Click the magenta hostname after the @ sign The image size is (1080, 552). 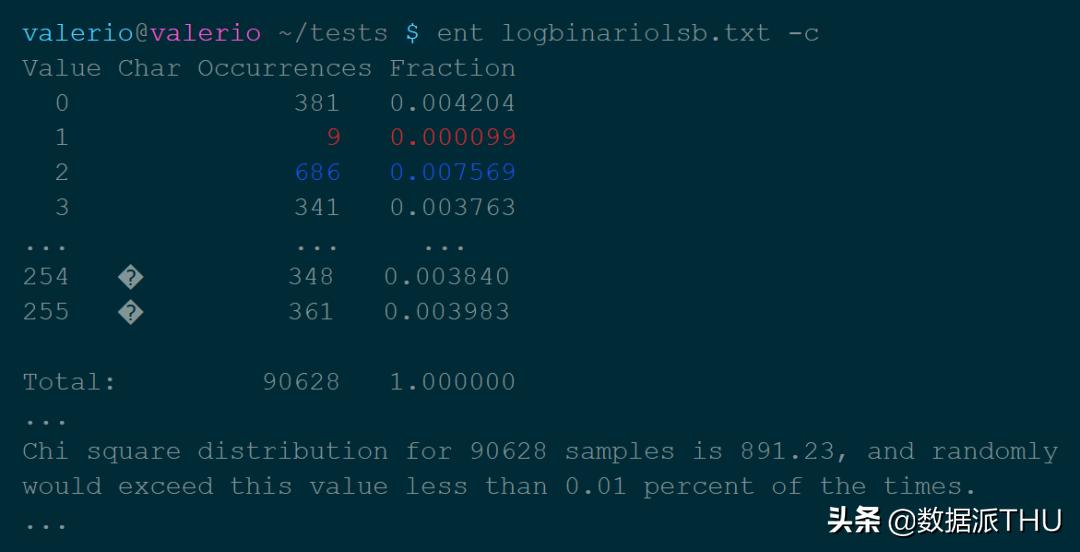(205, 33)
